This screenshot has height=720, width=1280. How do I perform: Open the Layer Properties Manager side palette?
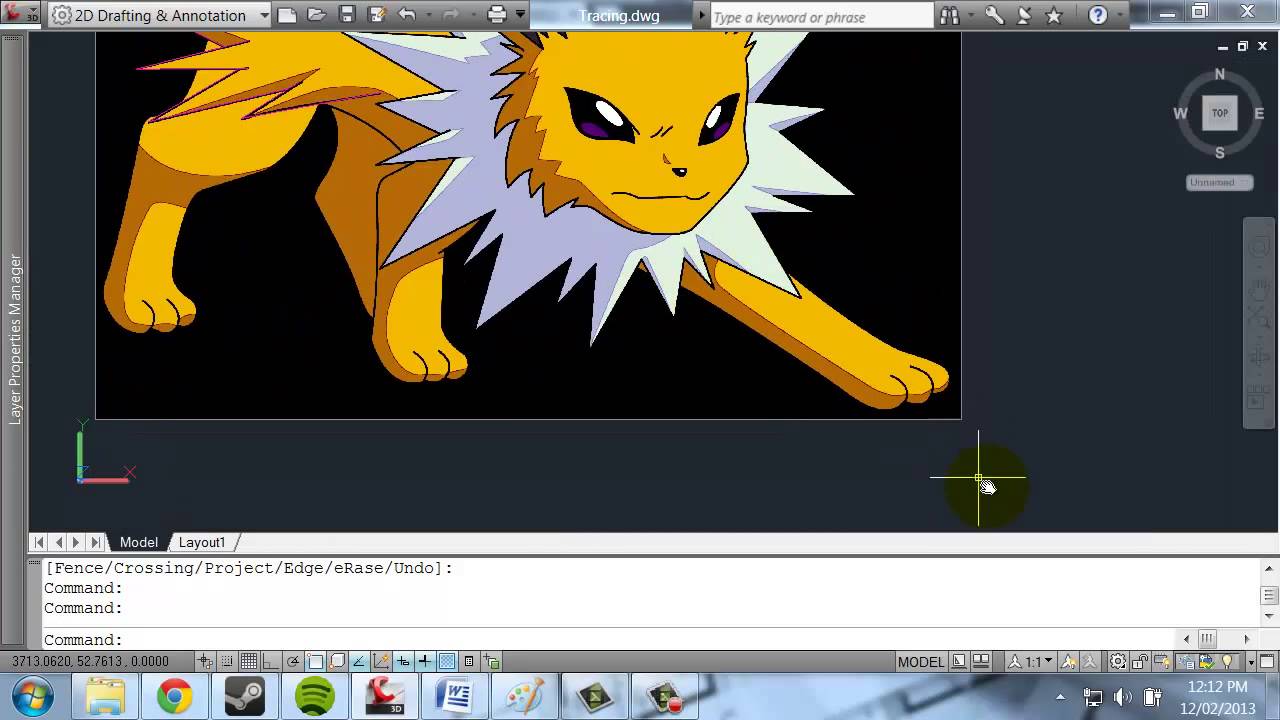pos(15,339)
